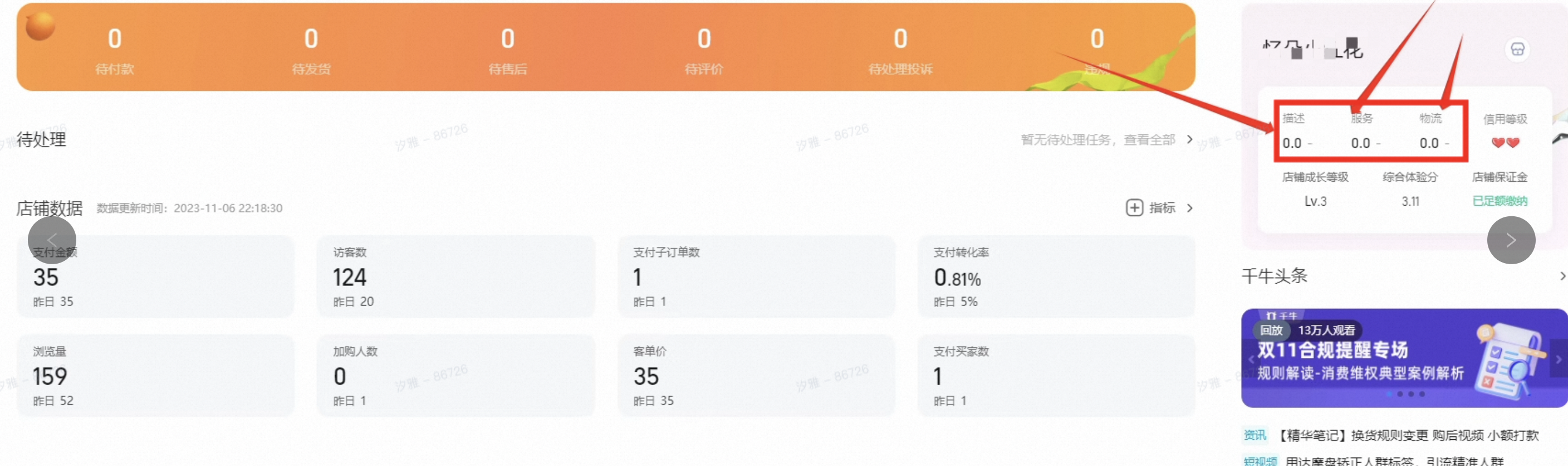Click the plus icon next to 指标
This screenshot has width=1568, height=466.
[1134, 208]
